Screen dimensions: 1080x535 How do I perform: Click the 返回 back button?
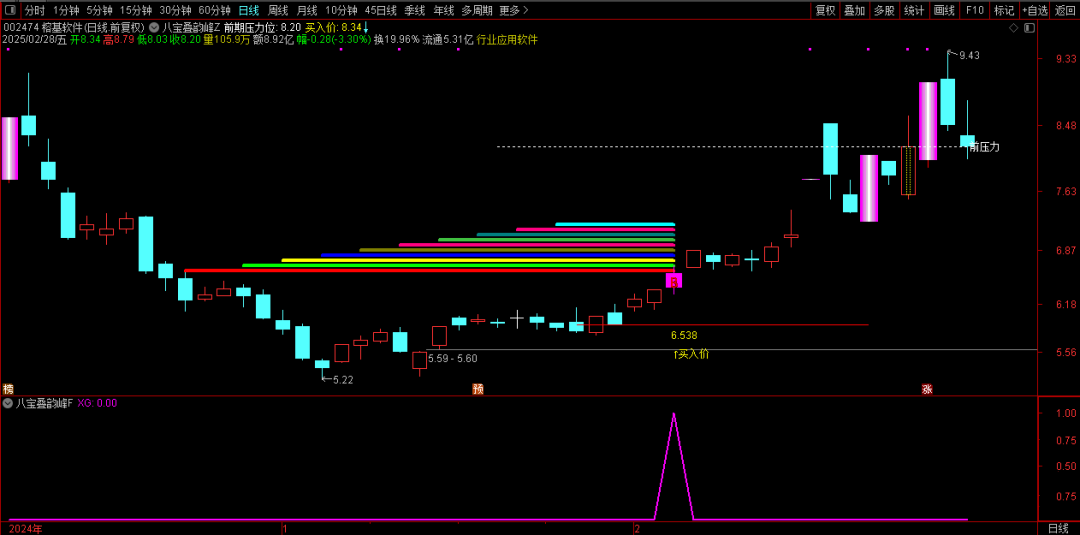(1065, 10)
